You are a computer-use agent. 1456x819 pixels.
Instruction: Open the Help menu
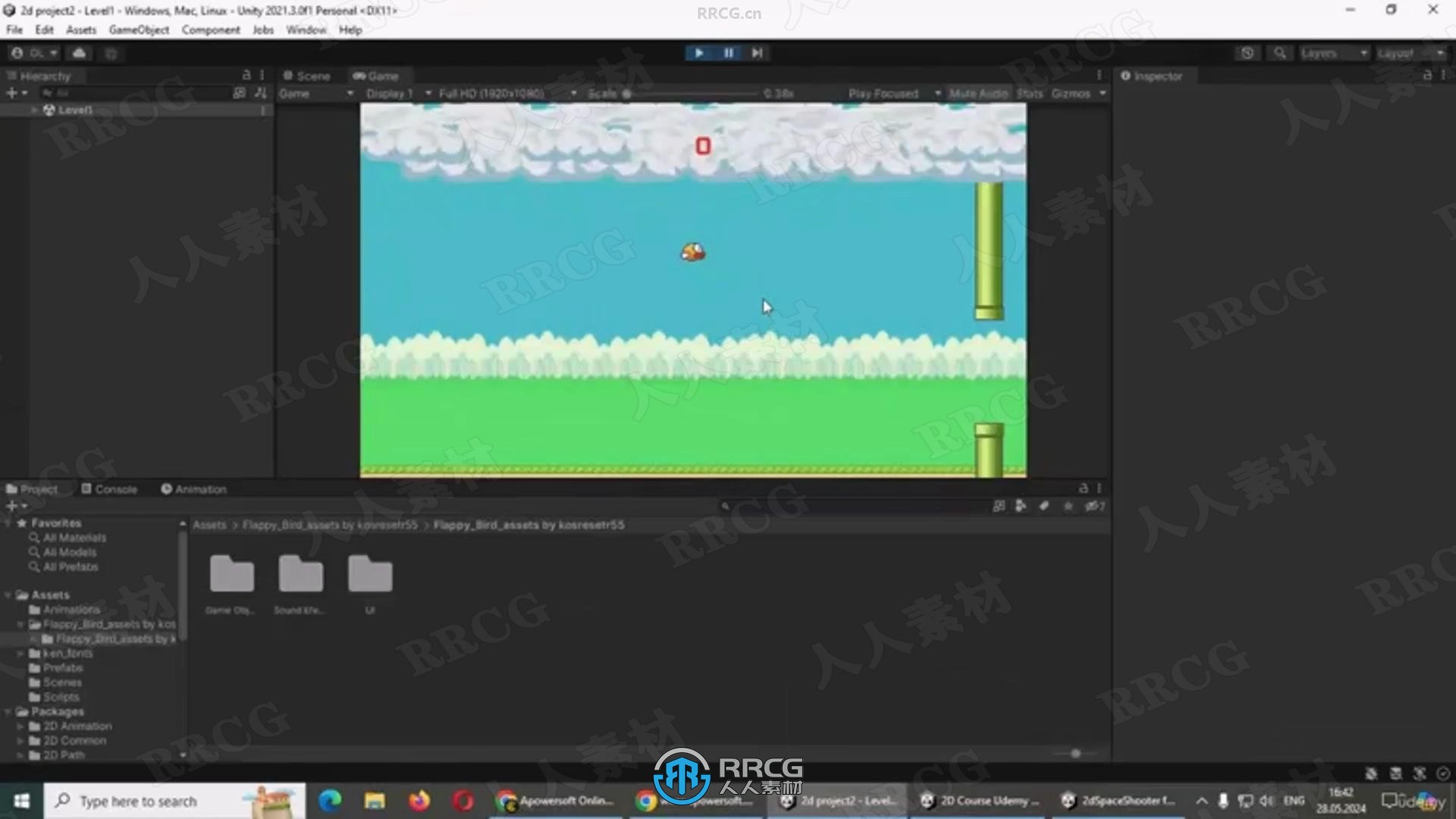(350, 30)
